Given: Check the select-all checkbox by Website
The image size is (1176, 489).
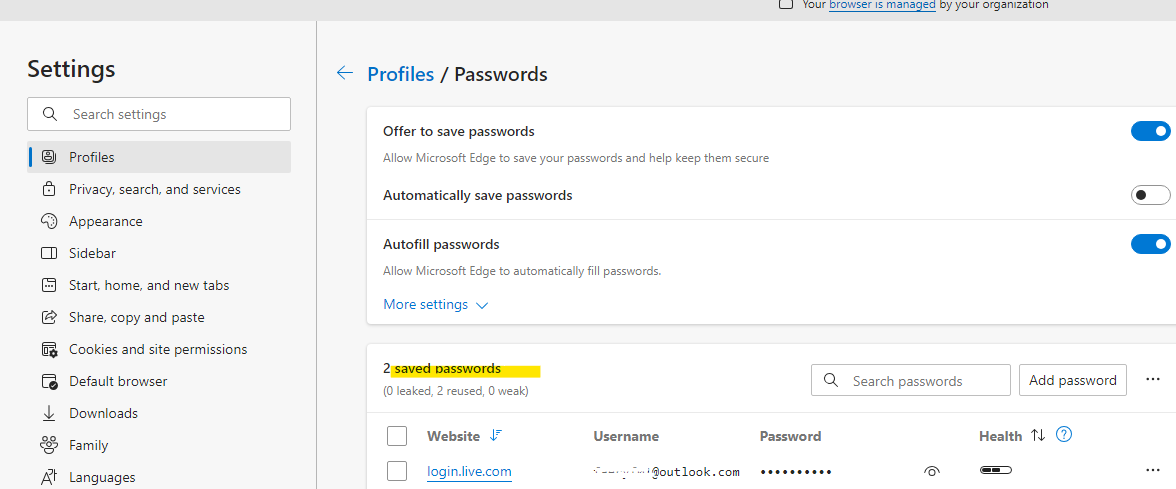Looking at the screenshot, I should [x=397, y=436].
